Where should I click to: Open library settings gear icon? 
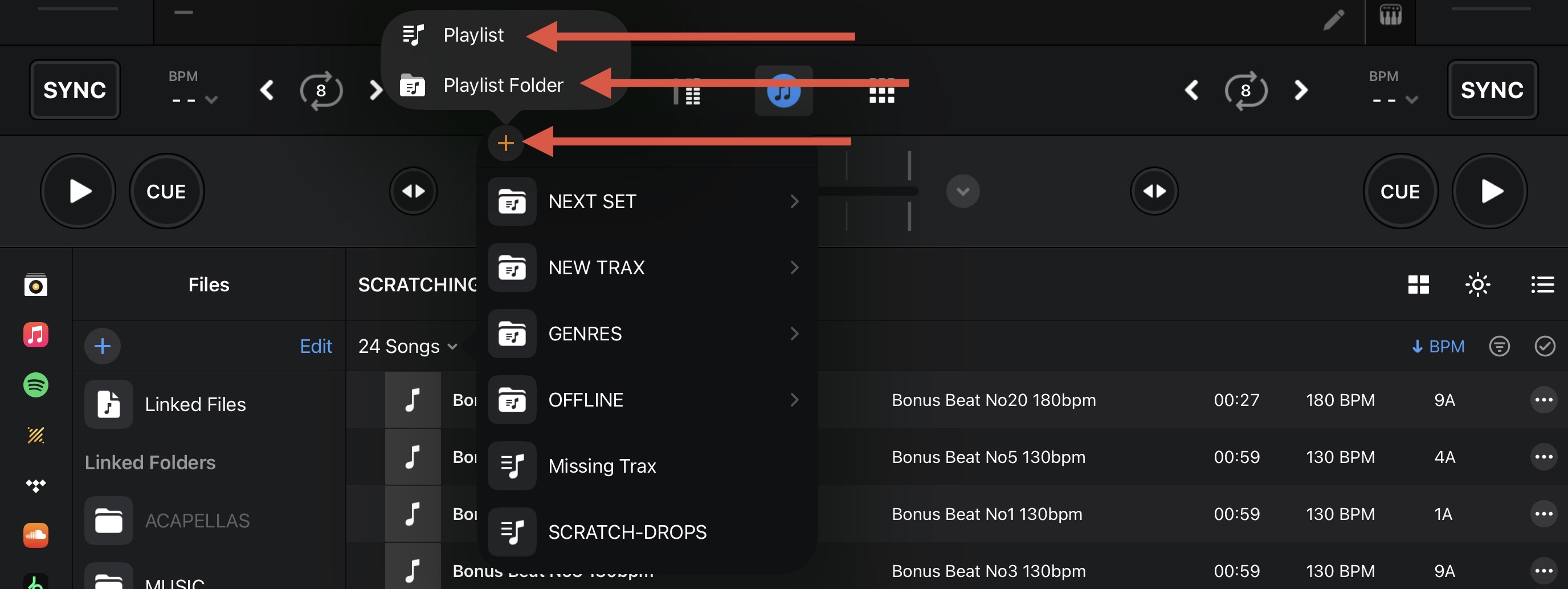pyautogui.click(x=1477, y=285)
